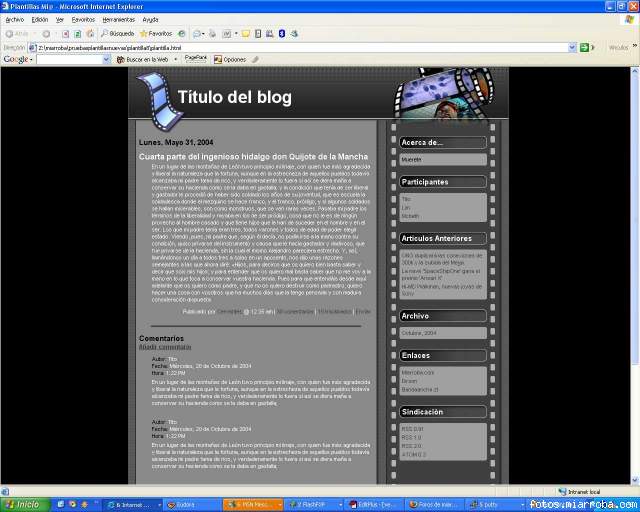640x512 pixels.
Task: Click the Intranet local zone status indicator
Action: point(580,492)
